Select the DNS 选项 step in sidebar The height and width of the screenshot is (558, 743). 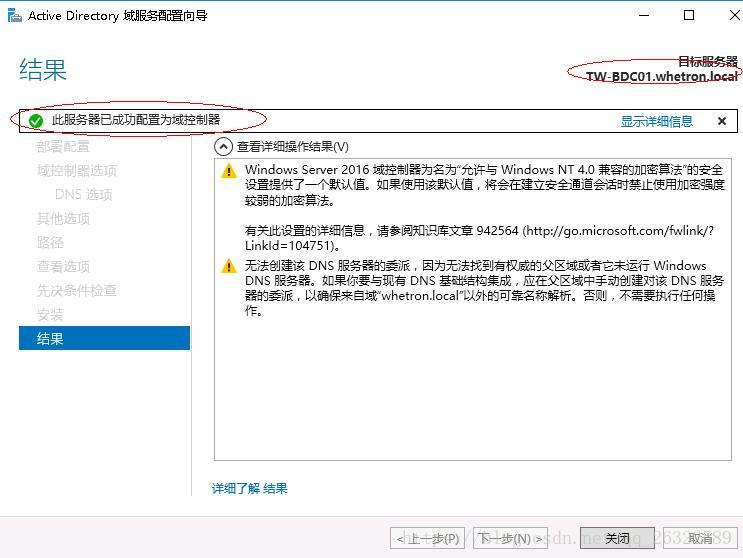pos(83,194)
